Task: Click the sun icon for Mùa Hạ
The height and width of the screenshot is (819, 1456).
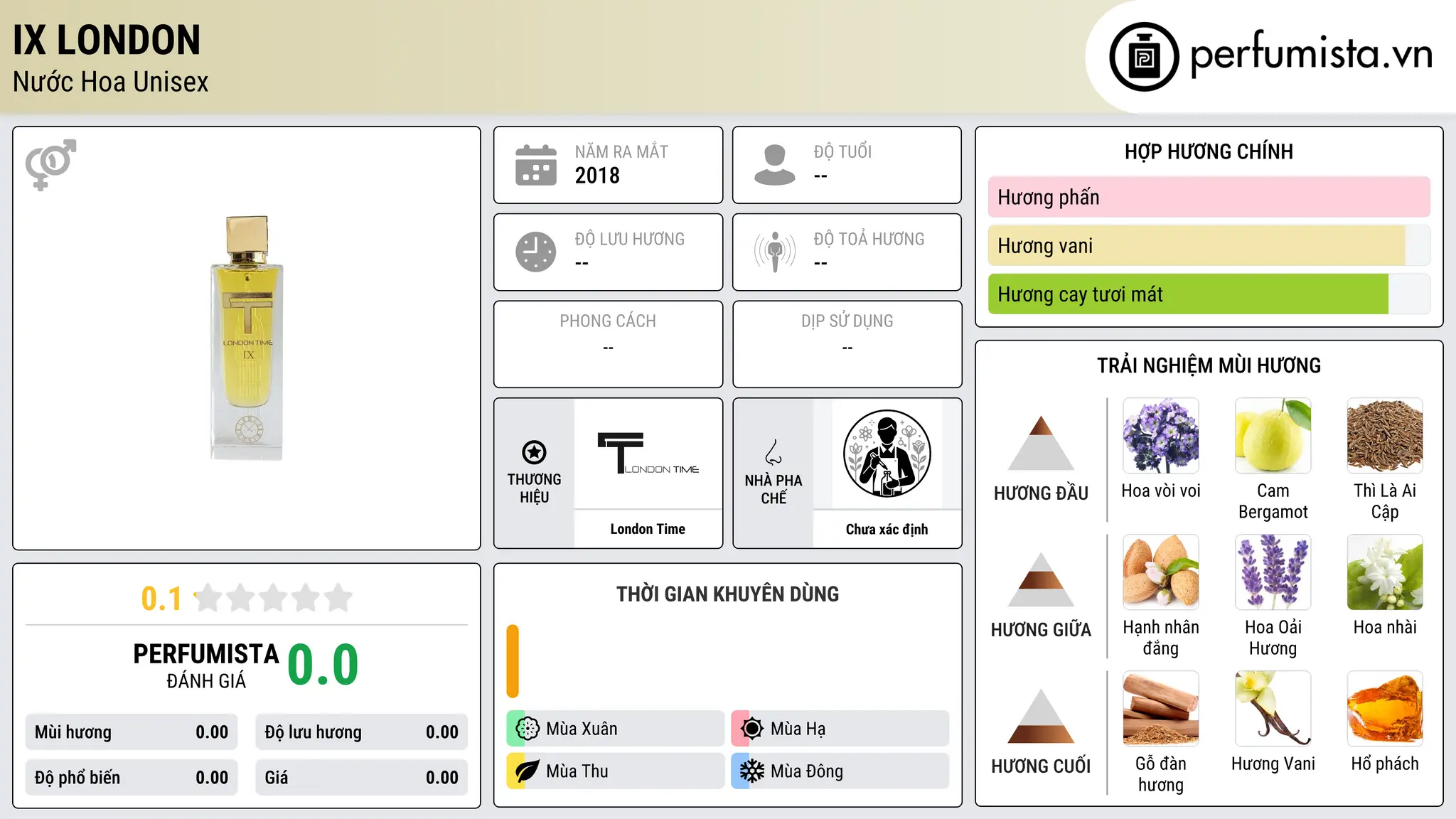Action: 752,729
